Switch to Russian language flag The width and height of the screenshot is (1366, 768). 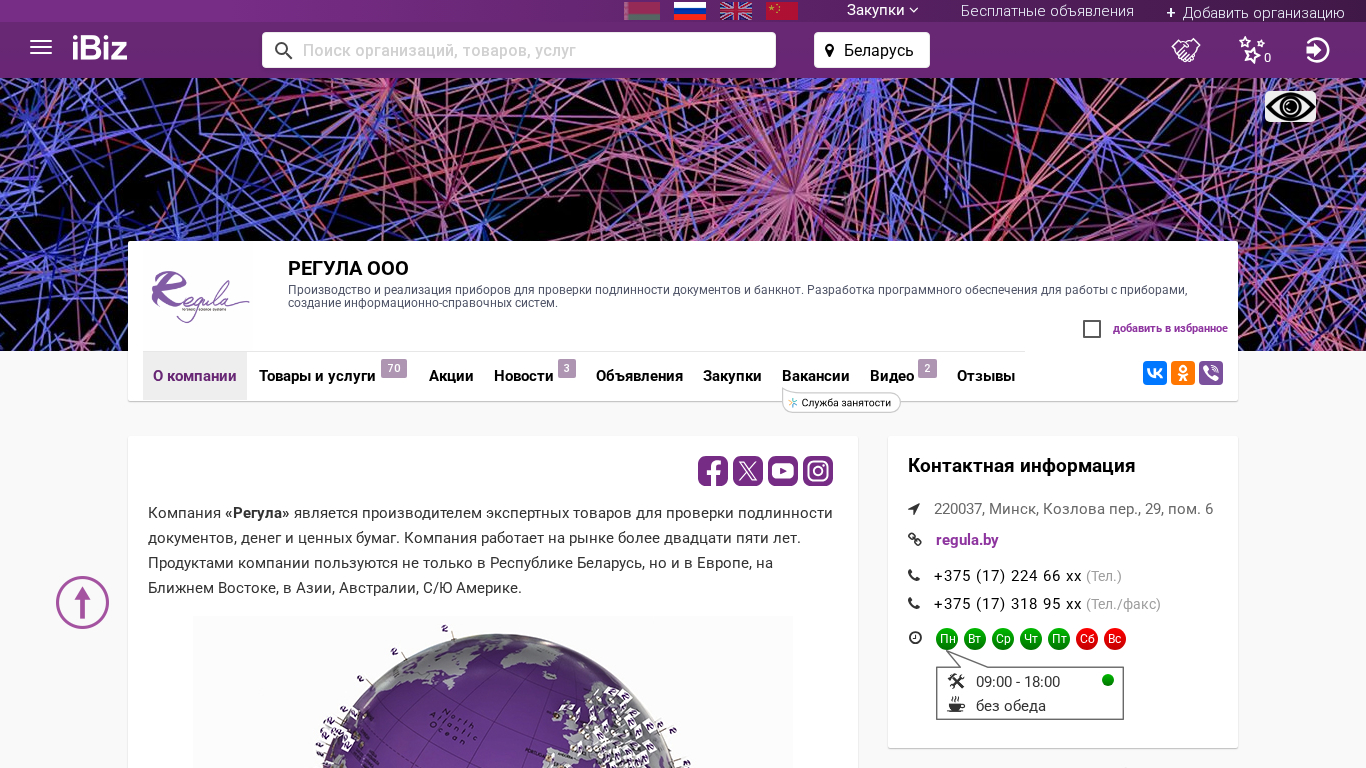690,11
